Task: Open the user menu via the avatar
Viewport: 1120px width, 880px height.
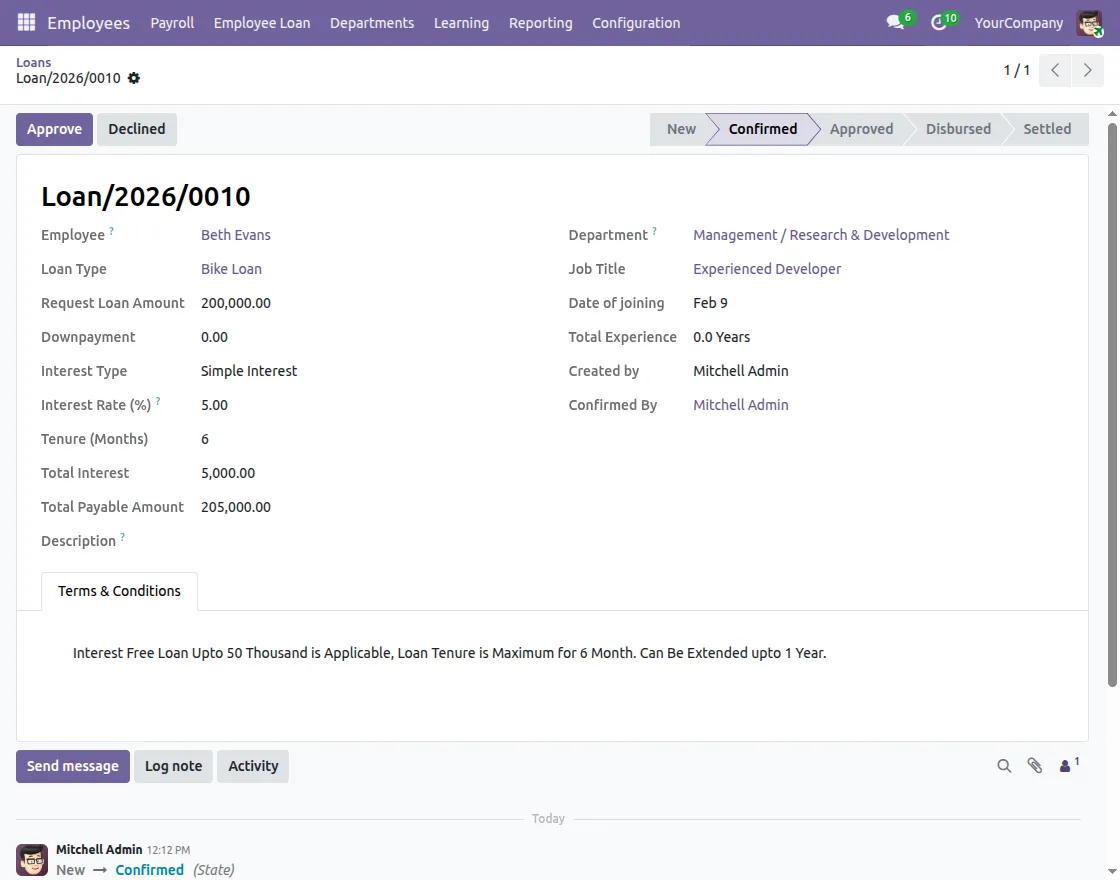Action: tap(1089, 22)
